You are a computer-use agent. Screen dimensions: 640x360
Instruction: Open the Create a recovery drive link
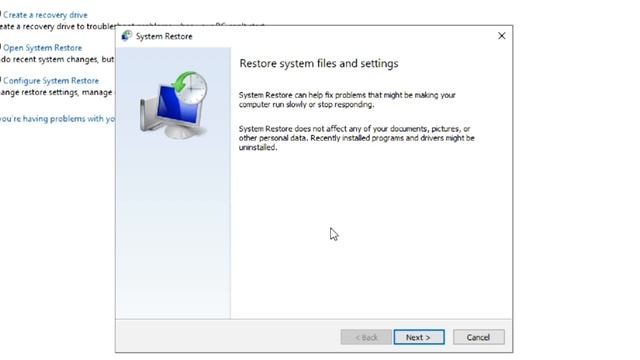tap(45, 15)
